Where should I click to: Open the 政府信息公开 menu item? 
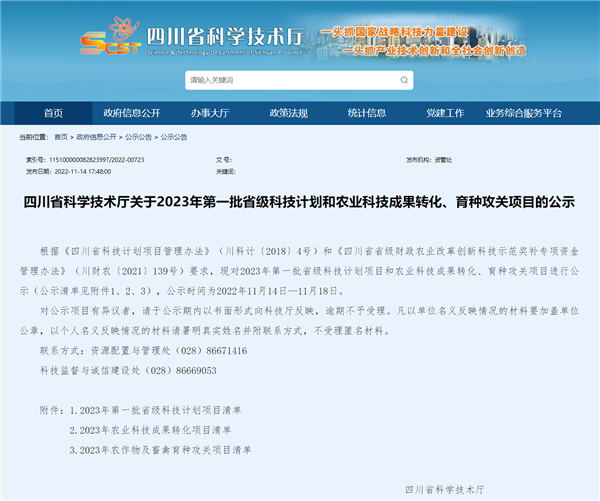(x=132, y=113)
